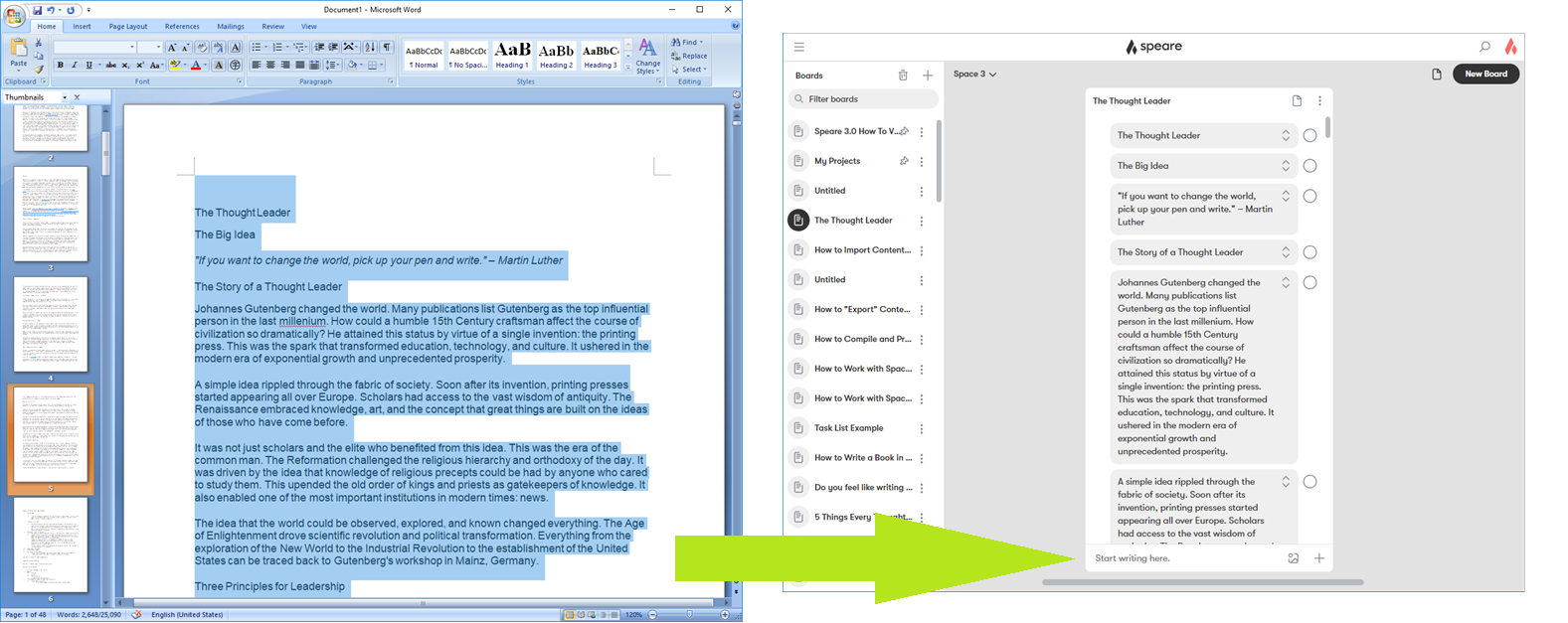Screen dimensions: 1568x623
Task: Expand The Thought Leader block reorder arrows
Action: coord(1285,135)
